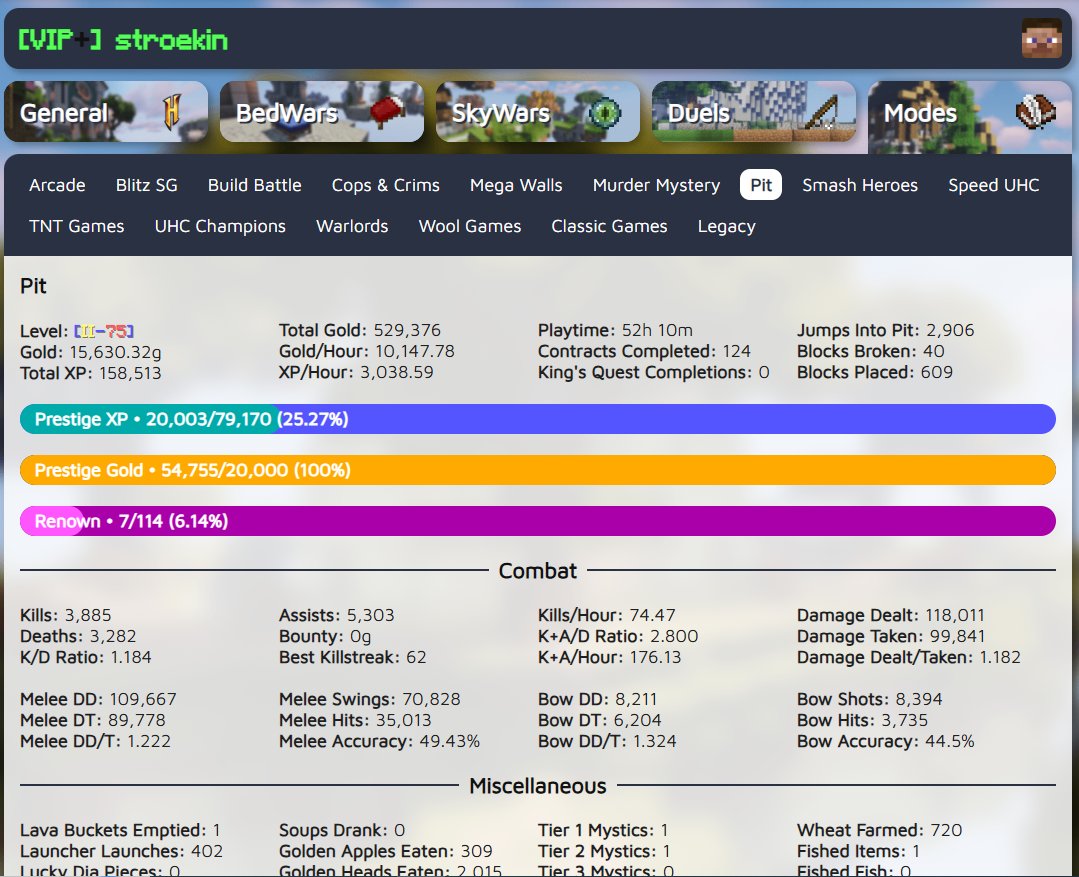Click the Kills: 3,885 stat
The height and width of the screenshot is (877, 1079).
(x=65, y=615)
